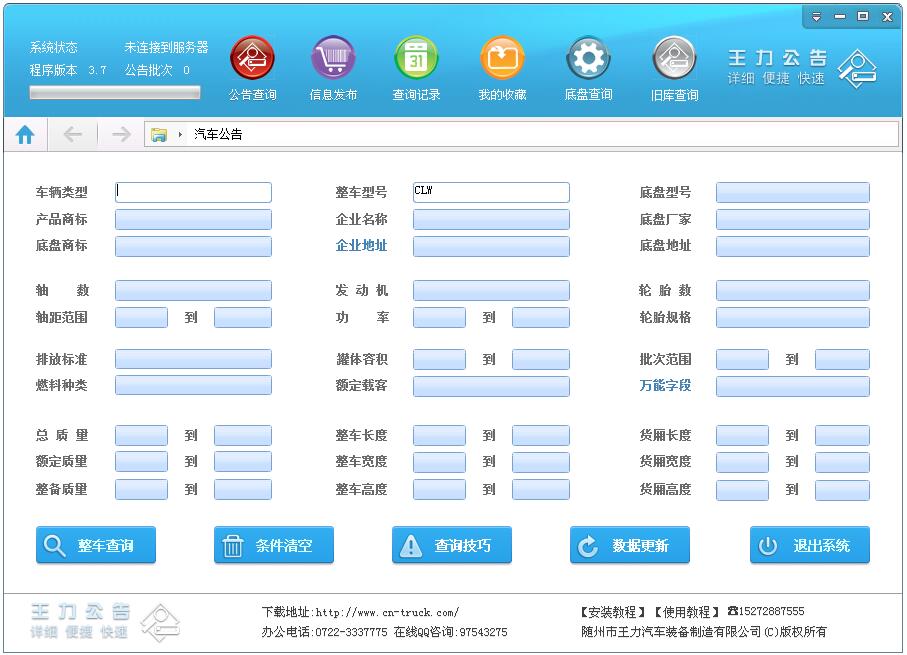This screenshot has height=655, width=907.
Task: Open the 底盘查询 chassis query tool
Action: click(587, 58)
